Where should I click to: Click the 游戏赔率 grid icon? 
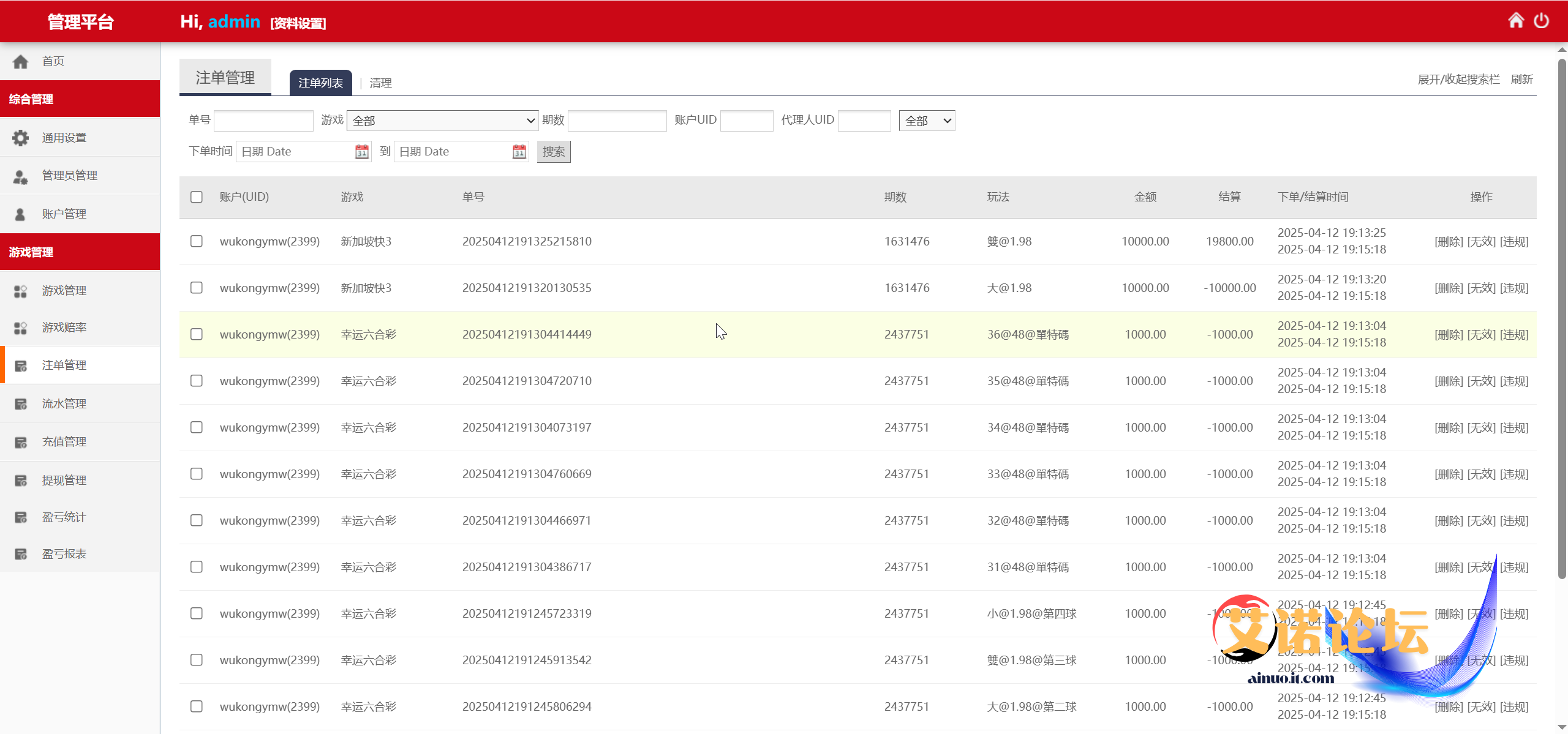pyautogui.click(x=21, y=328)
